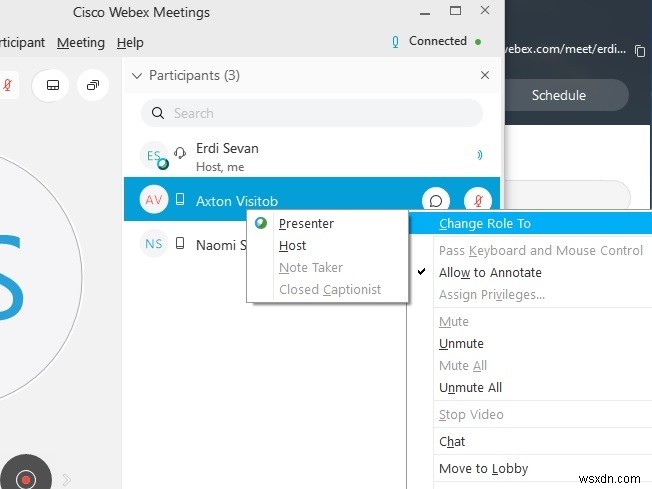Expand the Change Role To submenu

[x=485, y=224]
